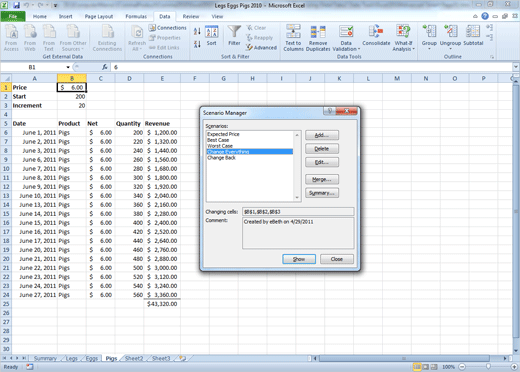
Task: Toggle the Filter funnel
Action: click(x=234, y=35)
